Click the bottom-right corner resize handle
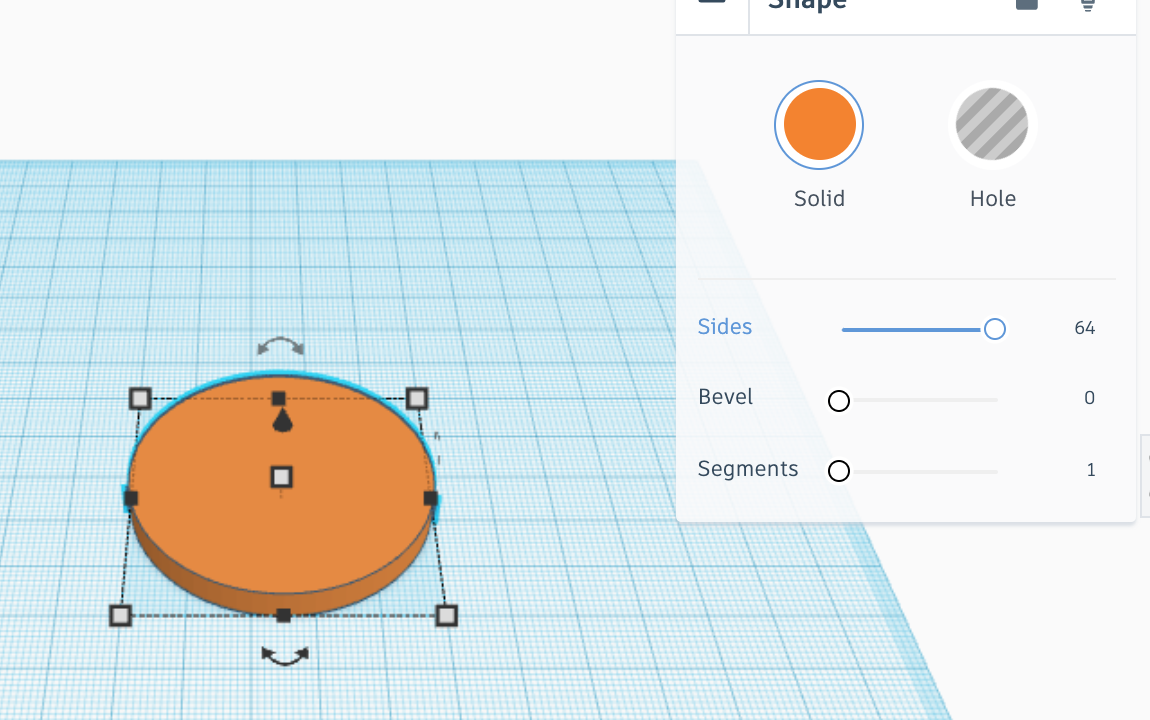The height and width of the screenshot is (720, 1150). point(446,615)
